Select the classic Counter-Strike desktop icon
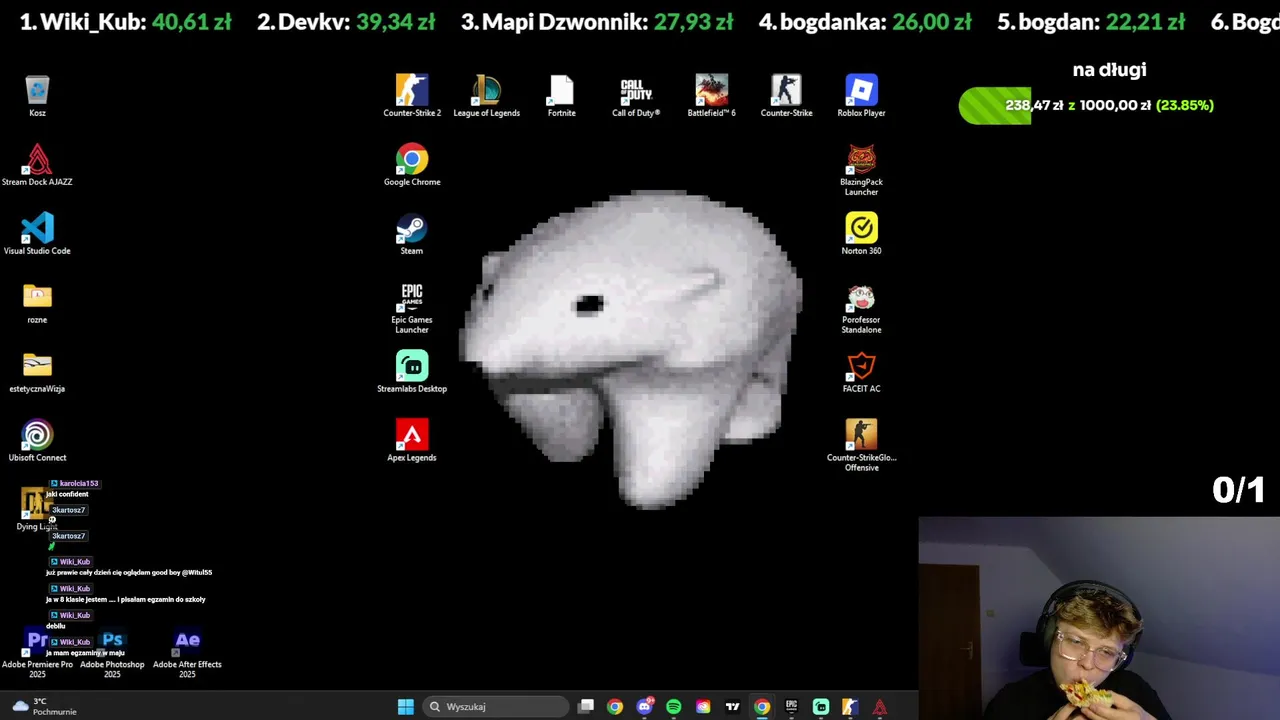Image resolution: width=1280 pixels, height=720 pixels. pyautogui.click(x=786, y=97)
